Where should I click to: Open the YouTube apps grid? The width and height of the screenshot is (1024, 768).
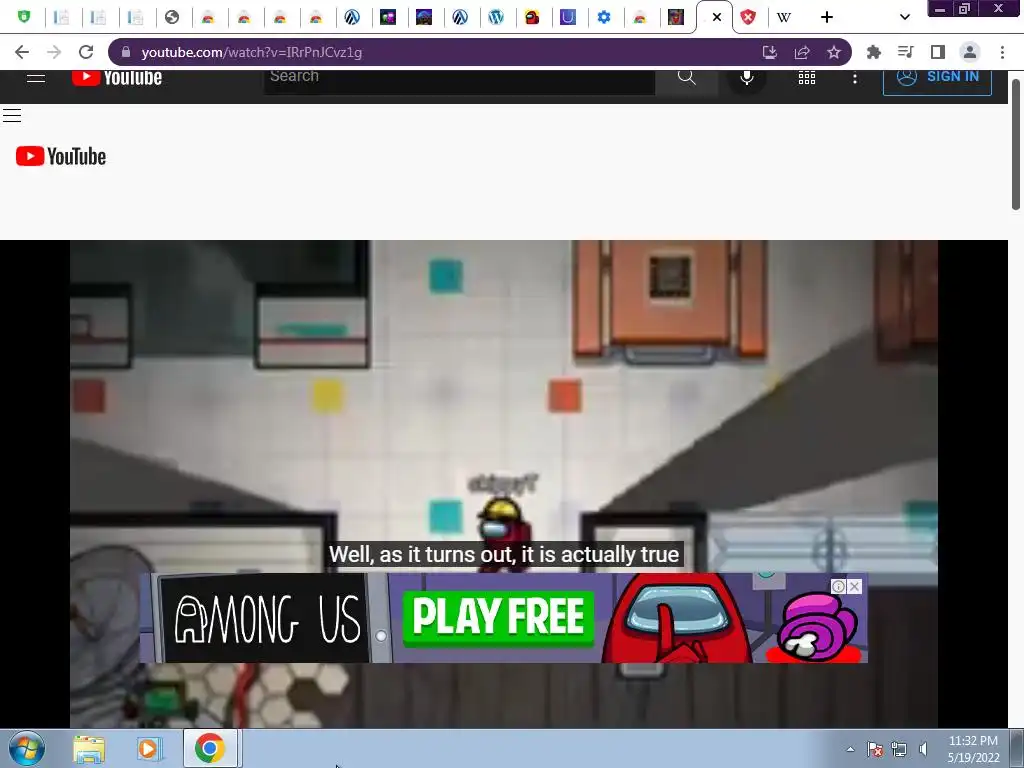point(807,78)
